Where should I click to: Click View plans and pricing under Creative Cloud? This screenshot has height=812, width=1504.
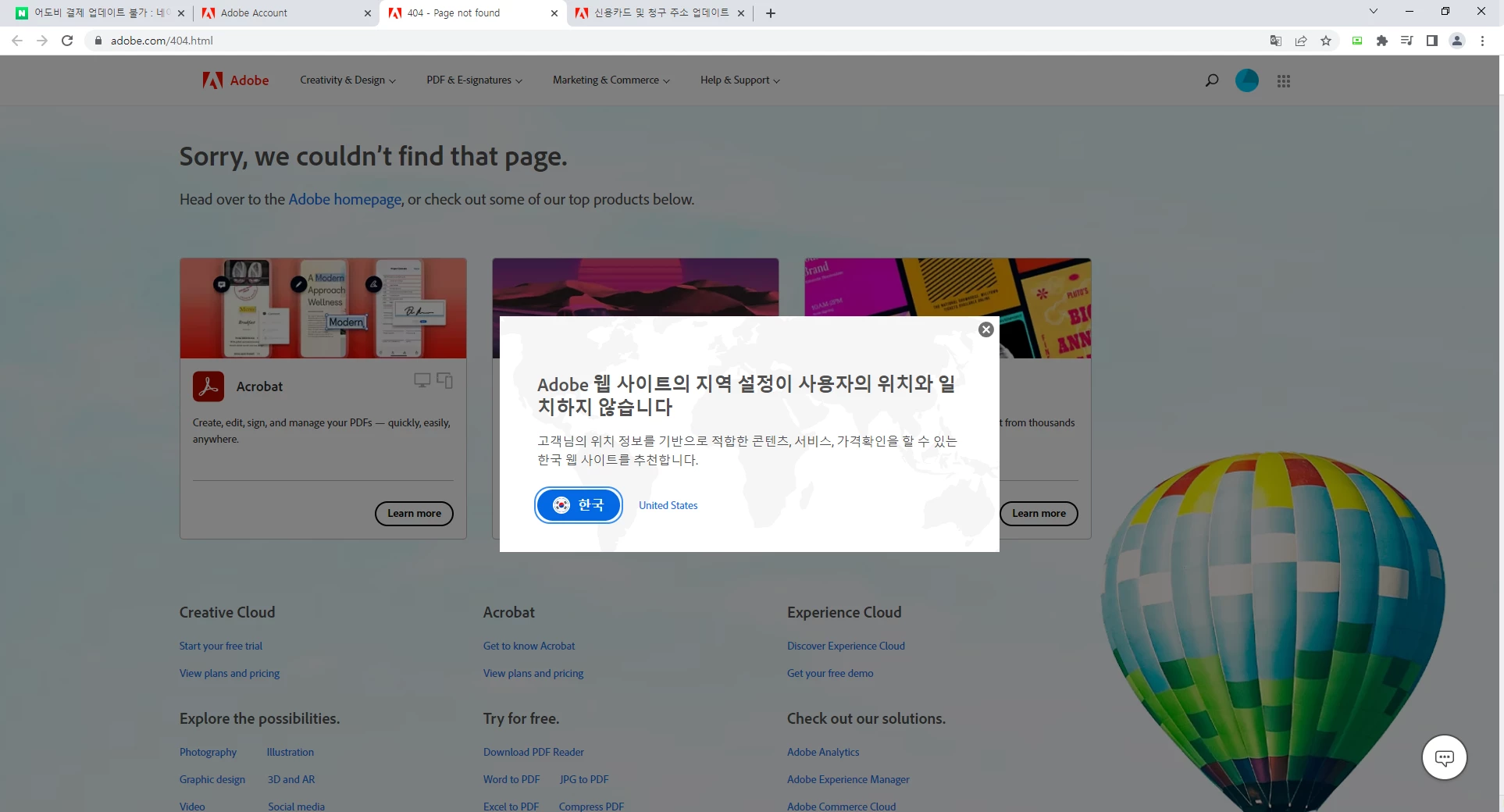click(x=230, y=673)
